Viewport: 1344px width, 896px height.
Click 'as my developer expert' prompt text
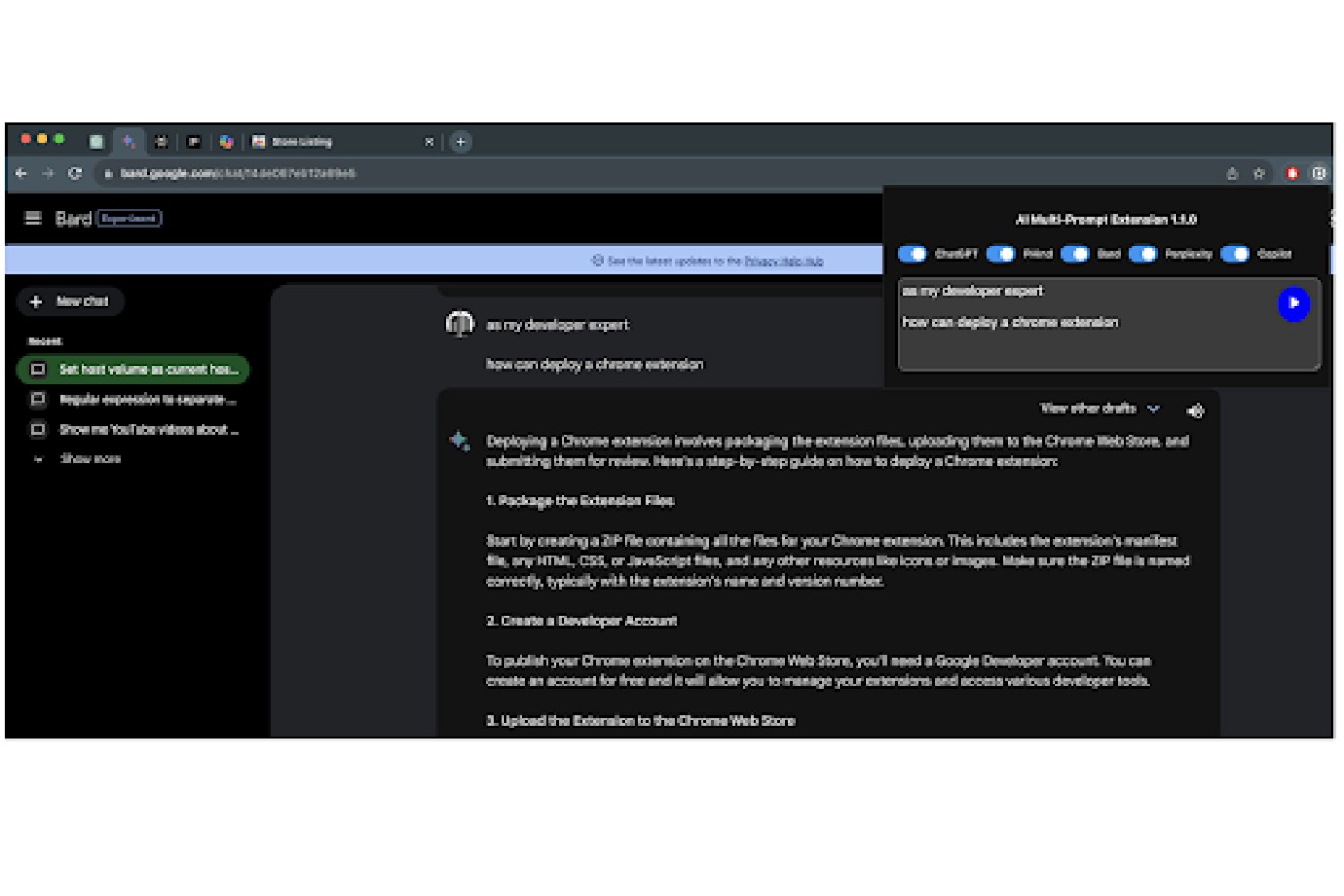[557, 324]
